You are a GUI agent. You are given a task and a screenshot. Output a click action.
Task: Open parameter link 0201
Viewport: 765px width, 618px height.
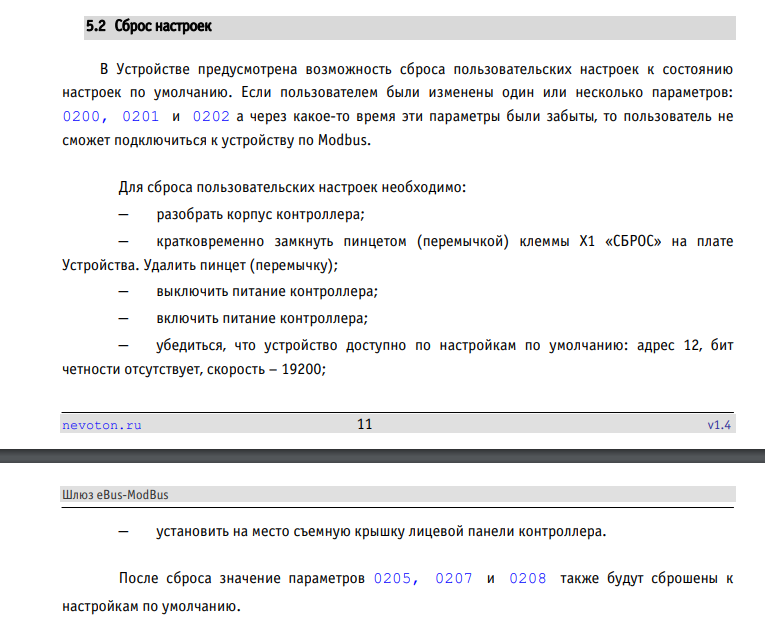[141, 117]
